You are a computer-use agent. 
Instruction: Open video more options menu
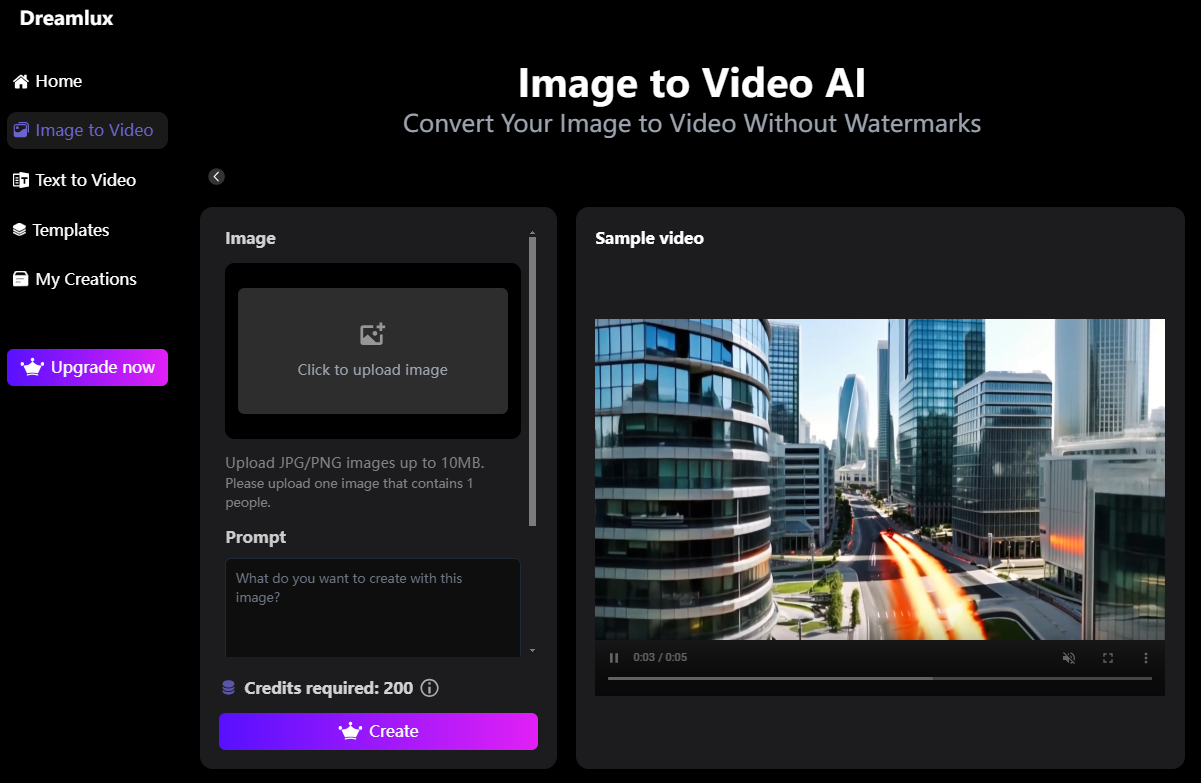tap(1146, 658)
